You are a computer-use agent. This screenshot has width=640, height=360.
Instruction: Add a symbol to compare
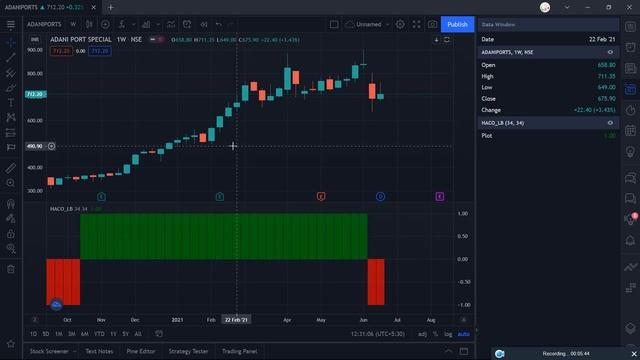105,24
